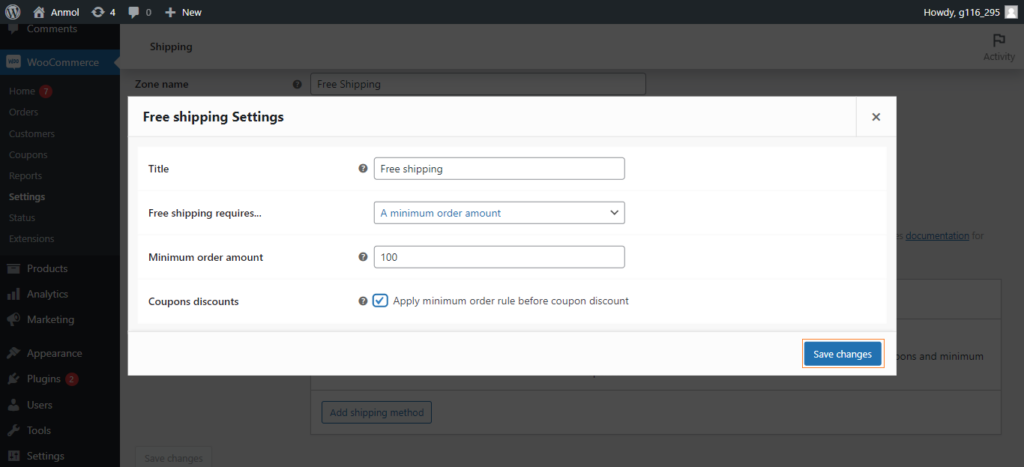The height and width of the screenshot is (467, 1024).
Task: Open WooCommerce Settings submenu item
Action: [x=27, y=197]
